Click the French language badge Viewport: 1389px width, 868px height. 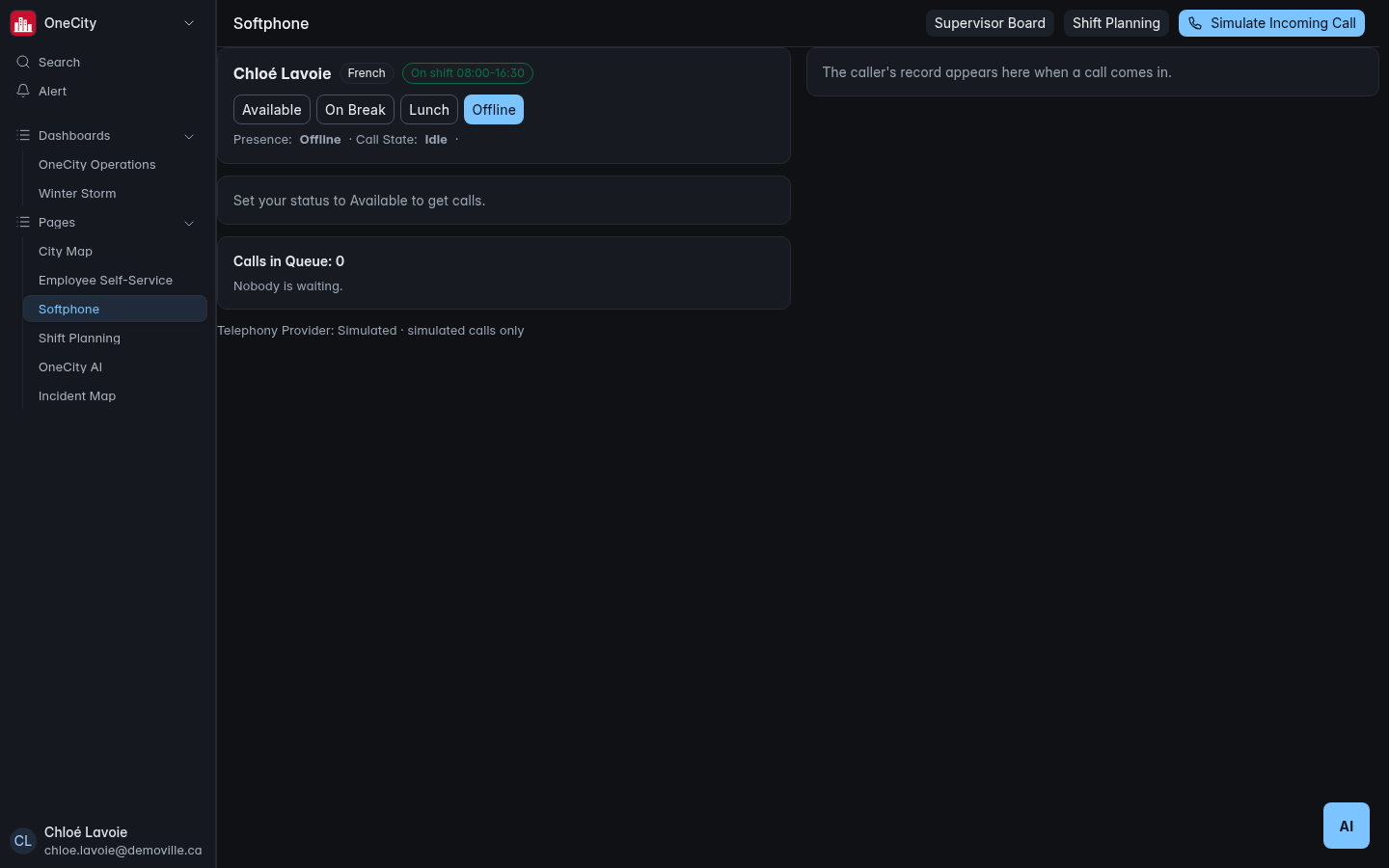(367, 73)
